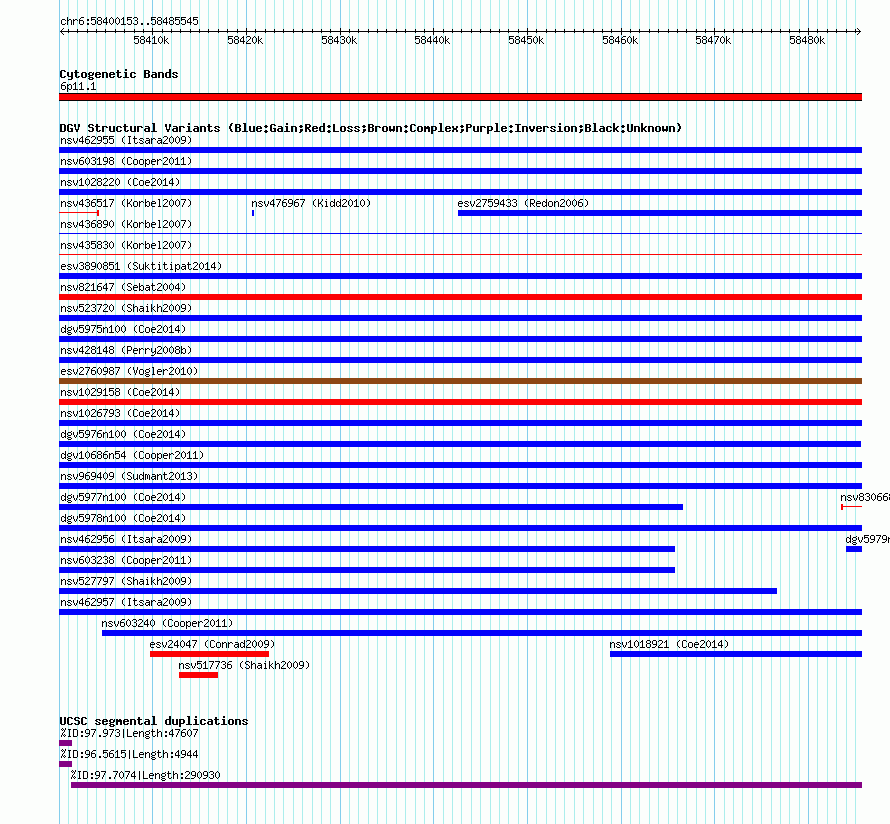Screen dimensions: 890x824
Task: Click the blue nsv603240 gain bar
Action: pos(482,633)
